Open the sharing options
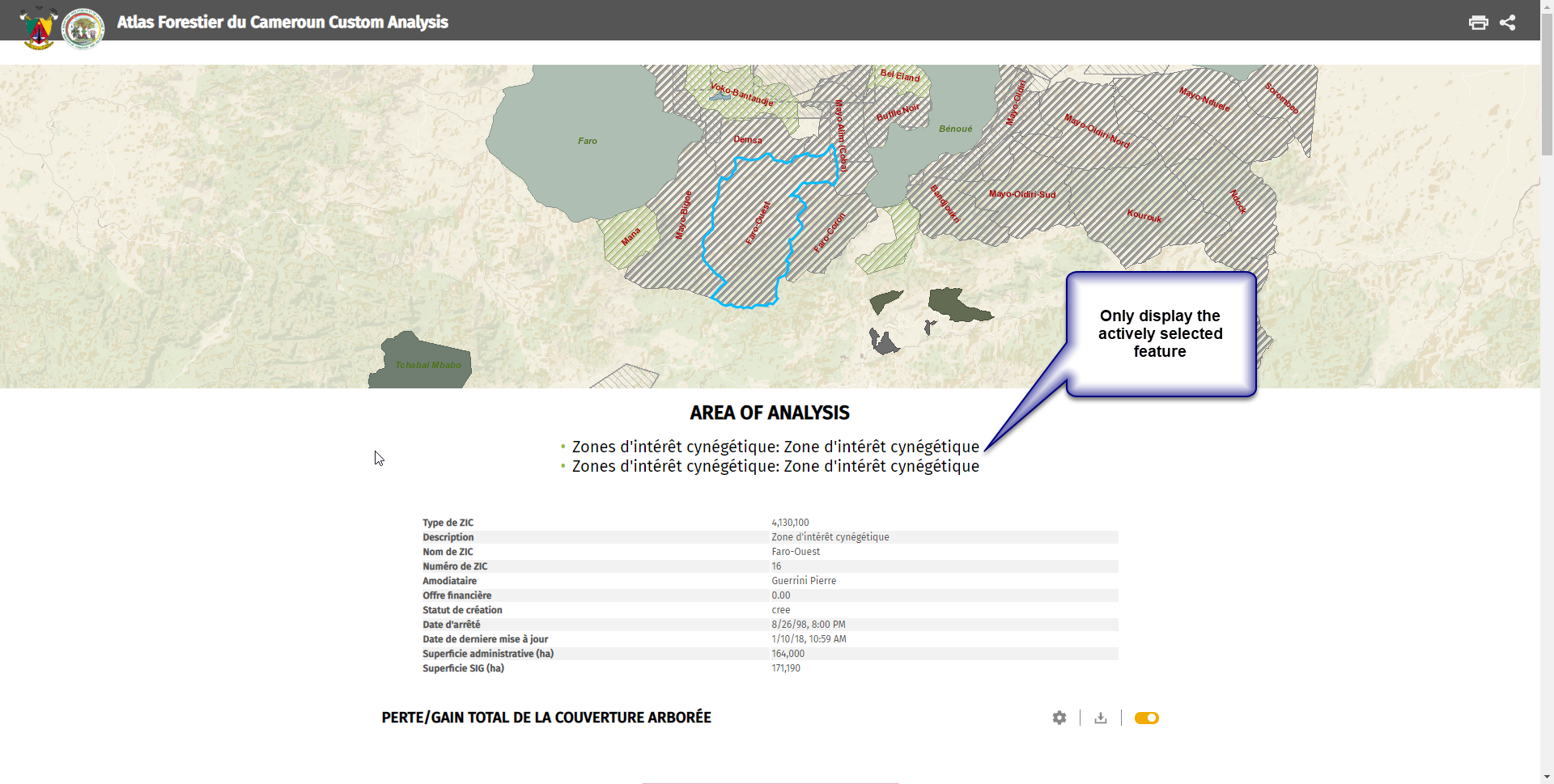The height and width of the screenshot is (784, 1554). (1508, 23)
